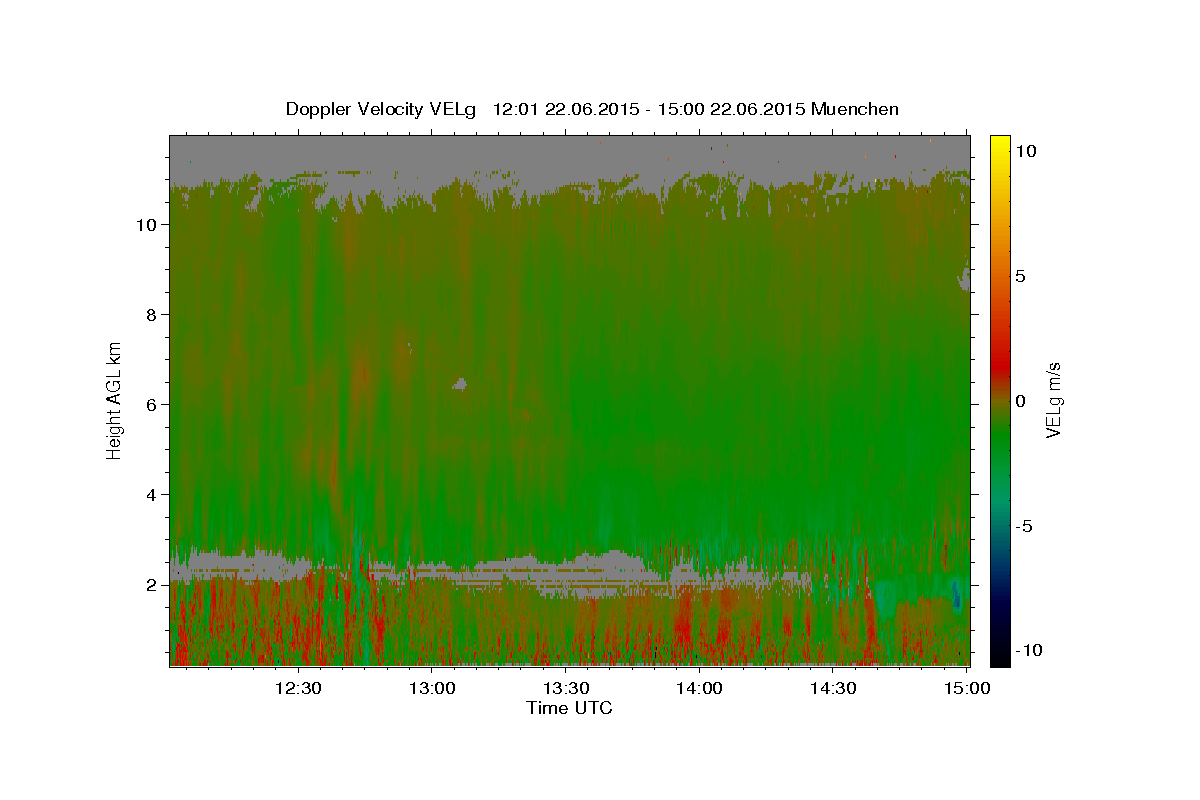Click the 15:00 time tick label
1200x800 pixels.
966,688
